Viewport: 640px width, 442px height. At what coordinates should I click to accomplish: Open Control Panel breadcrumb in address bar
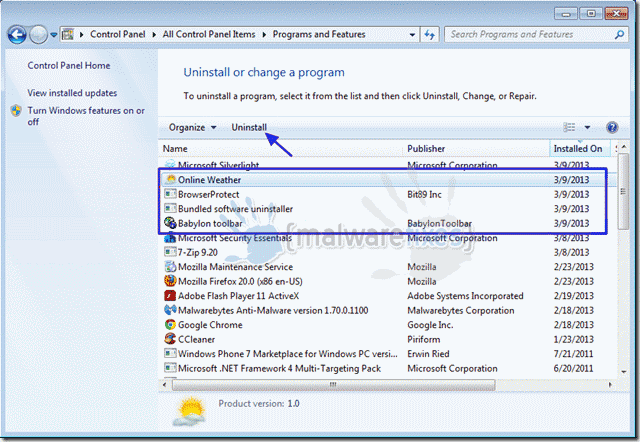pos(118,35)
